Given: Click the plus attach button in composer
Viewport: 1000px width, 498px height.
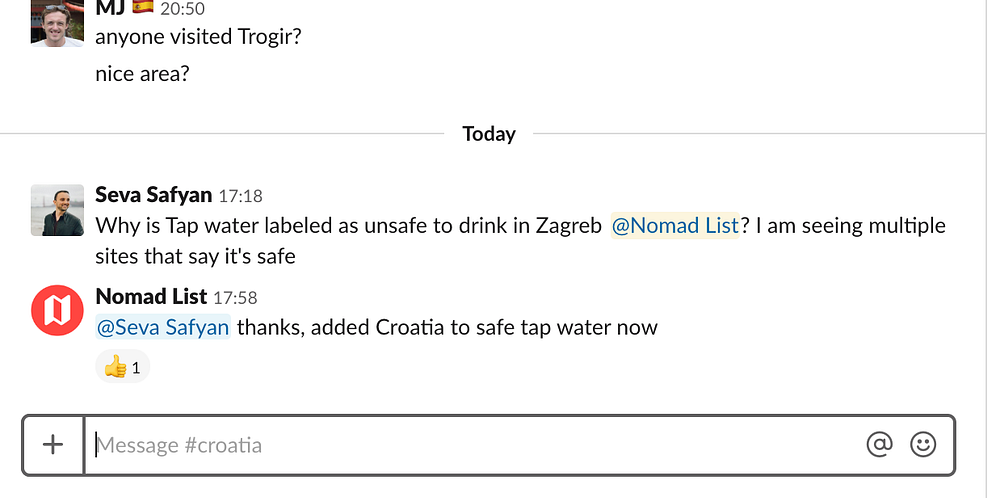Looking at the screenshot, I should (x=53, y=445).
